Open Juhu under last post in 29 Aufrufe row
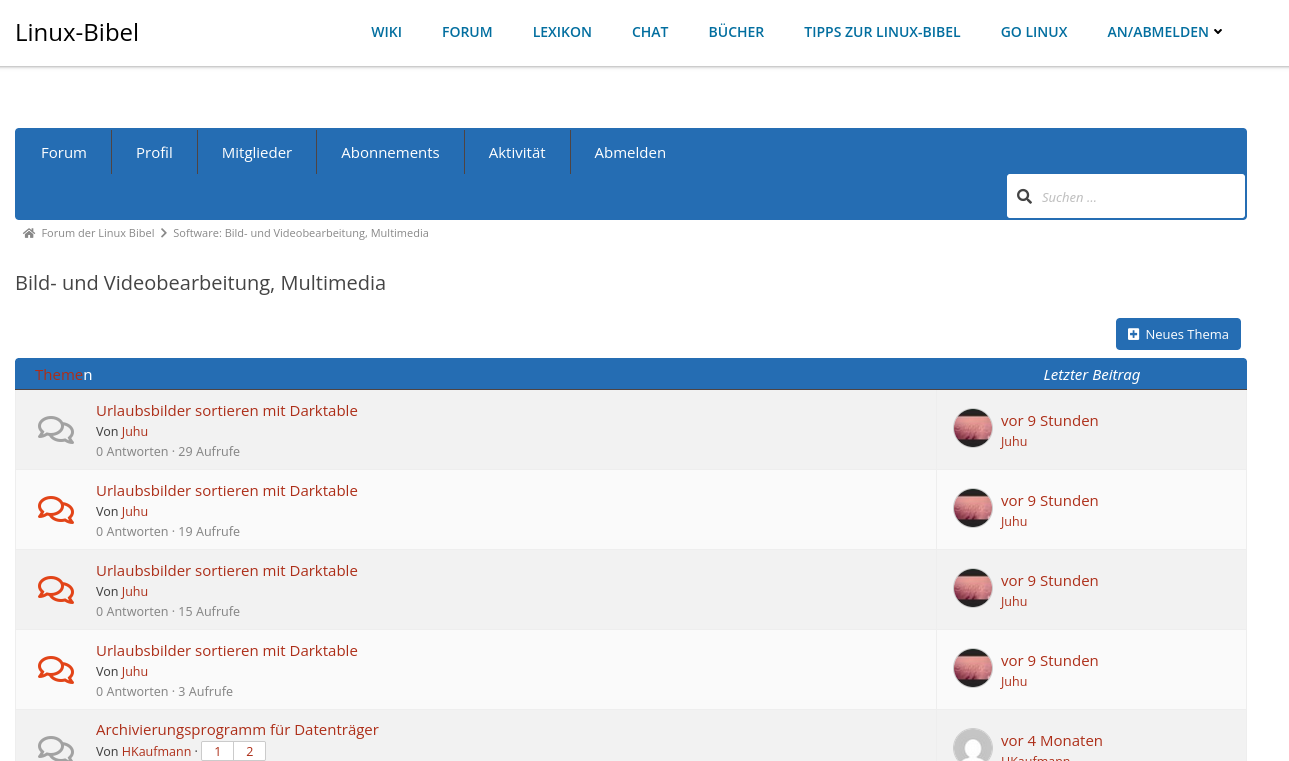This screenshot has width=1289, height=761. [x=1014, y=441]
